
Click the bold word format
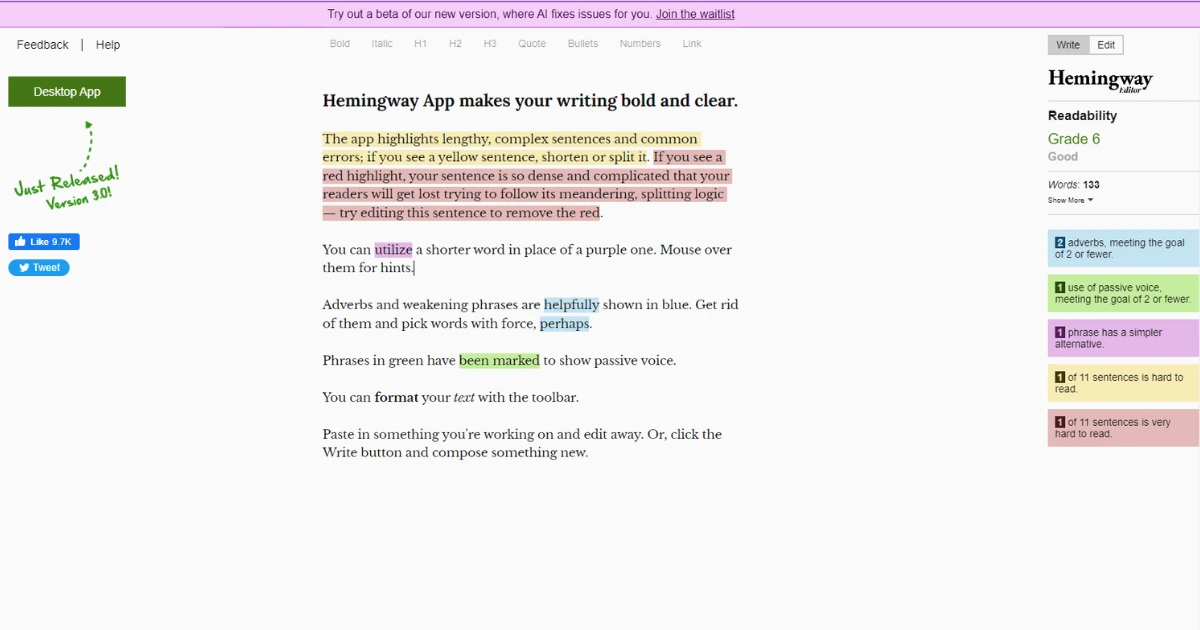[x=396, y=398]
